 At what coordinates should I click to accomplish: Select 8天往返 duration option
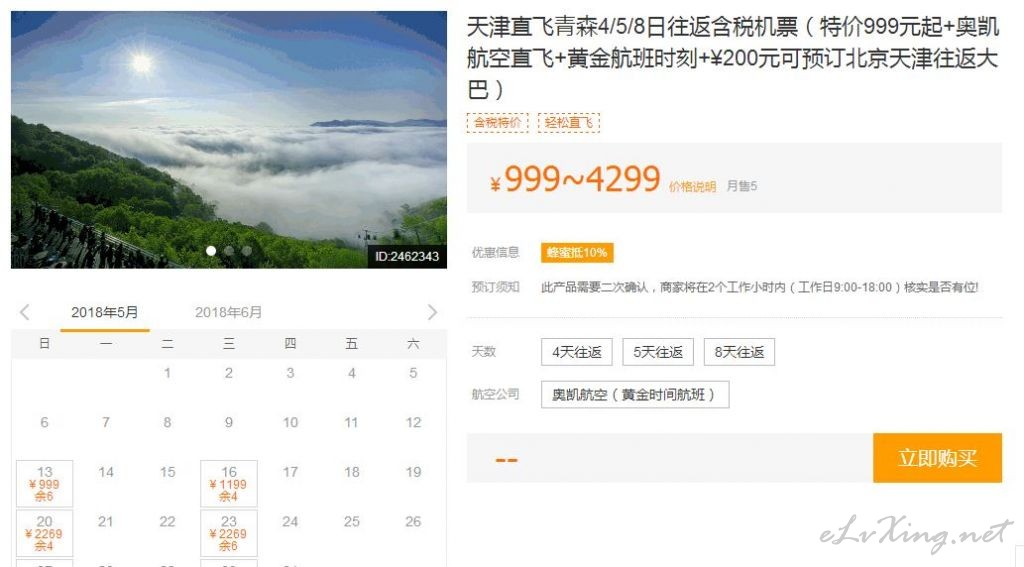click(739, 352)
